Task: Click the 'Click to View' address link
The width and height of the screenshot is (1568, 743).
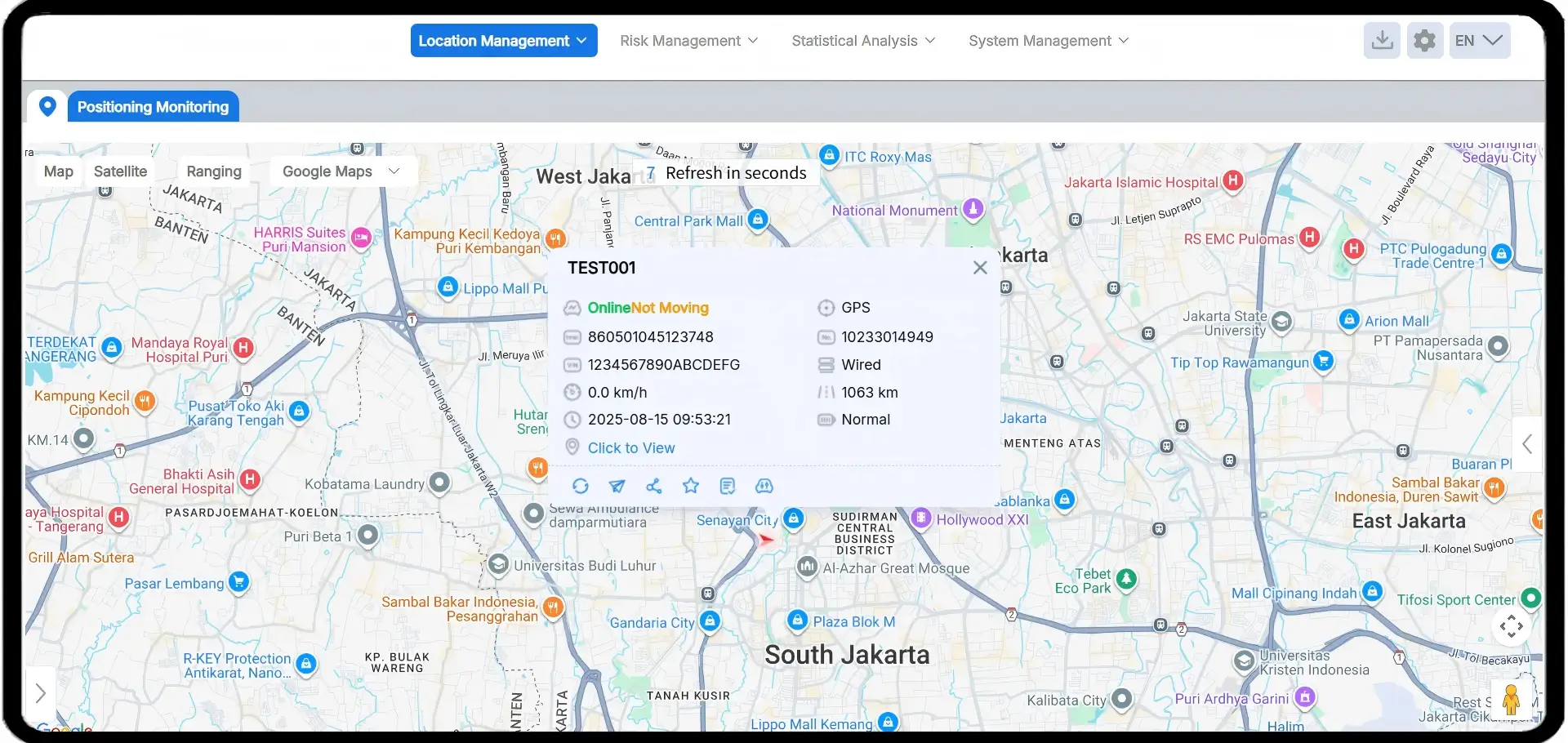Action: [x=631, y=448]
